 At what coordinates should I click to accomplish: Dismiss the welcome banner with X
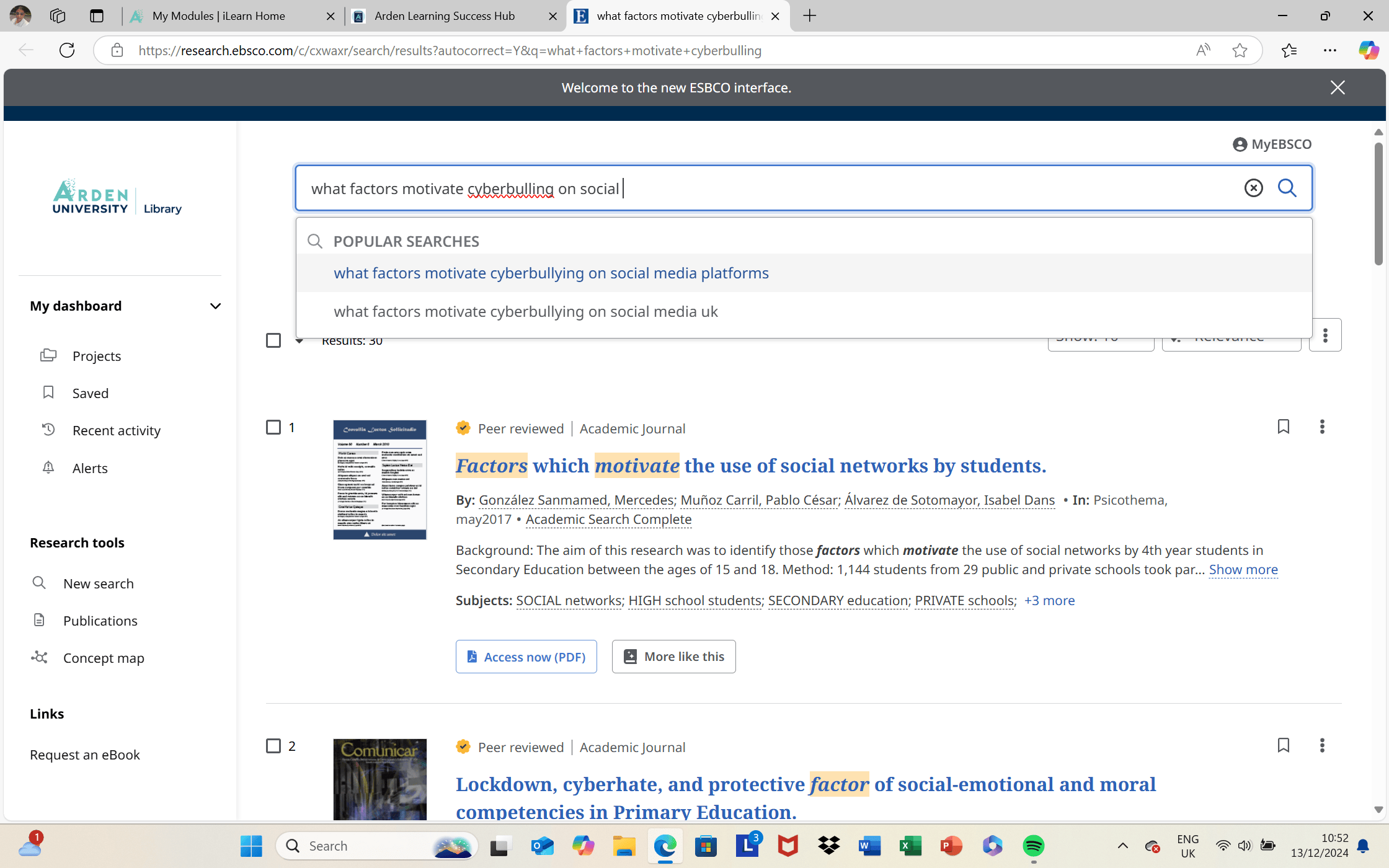coord(1337,88)
